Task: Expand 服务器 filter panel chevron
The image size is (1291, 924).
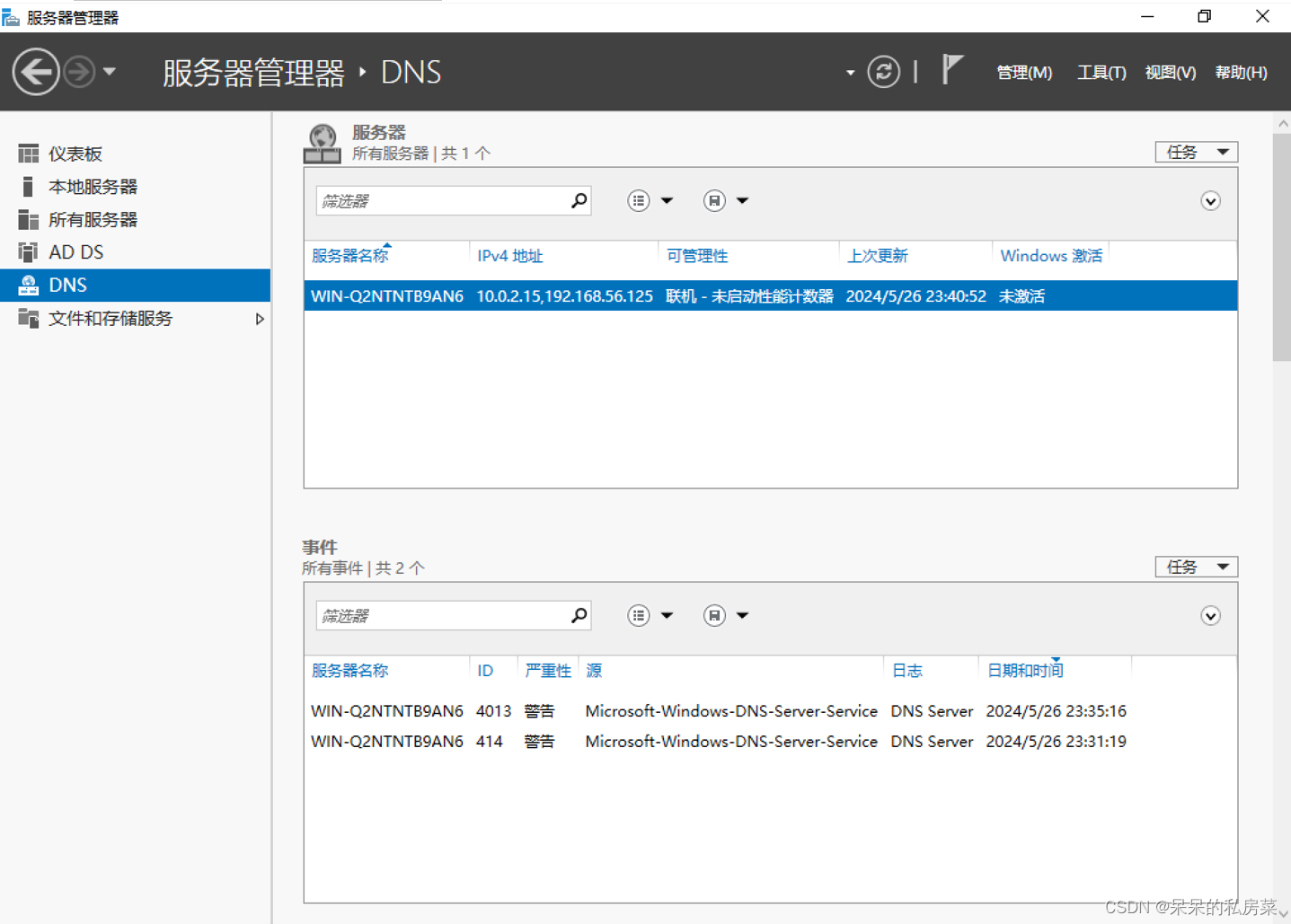Action: coord(1210,201)
